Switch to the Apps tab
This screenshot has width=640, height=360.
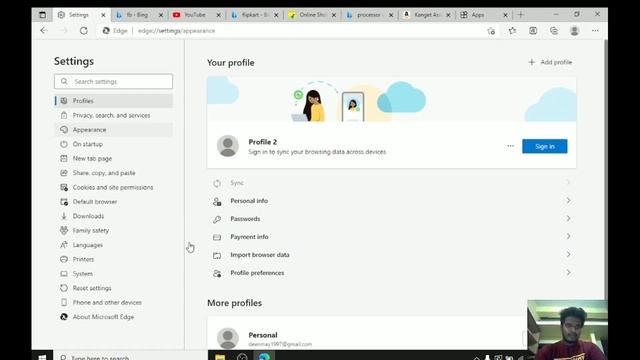pos(478,15)
